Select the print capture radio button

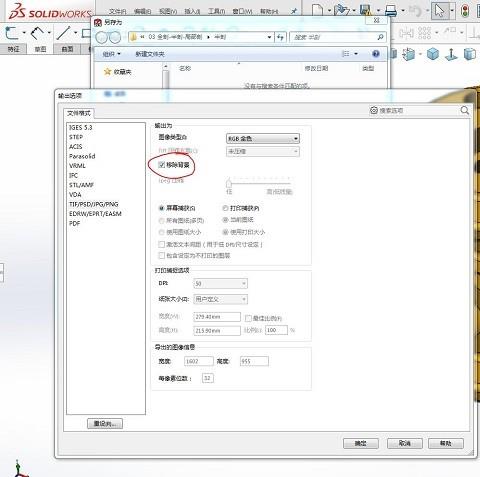(x=225, y=208)
